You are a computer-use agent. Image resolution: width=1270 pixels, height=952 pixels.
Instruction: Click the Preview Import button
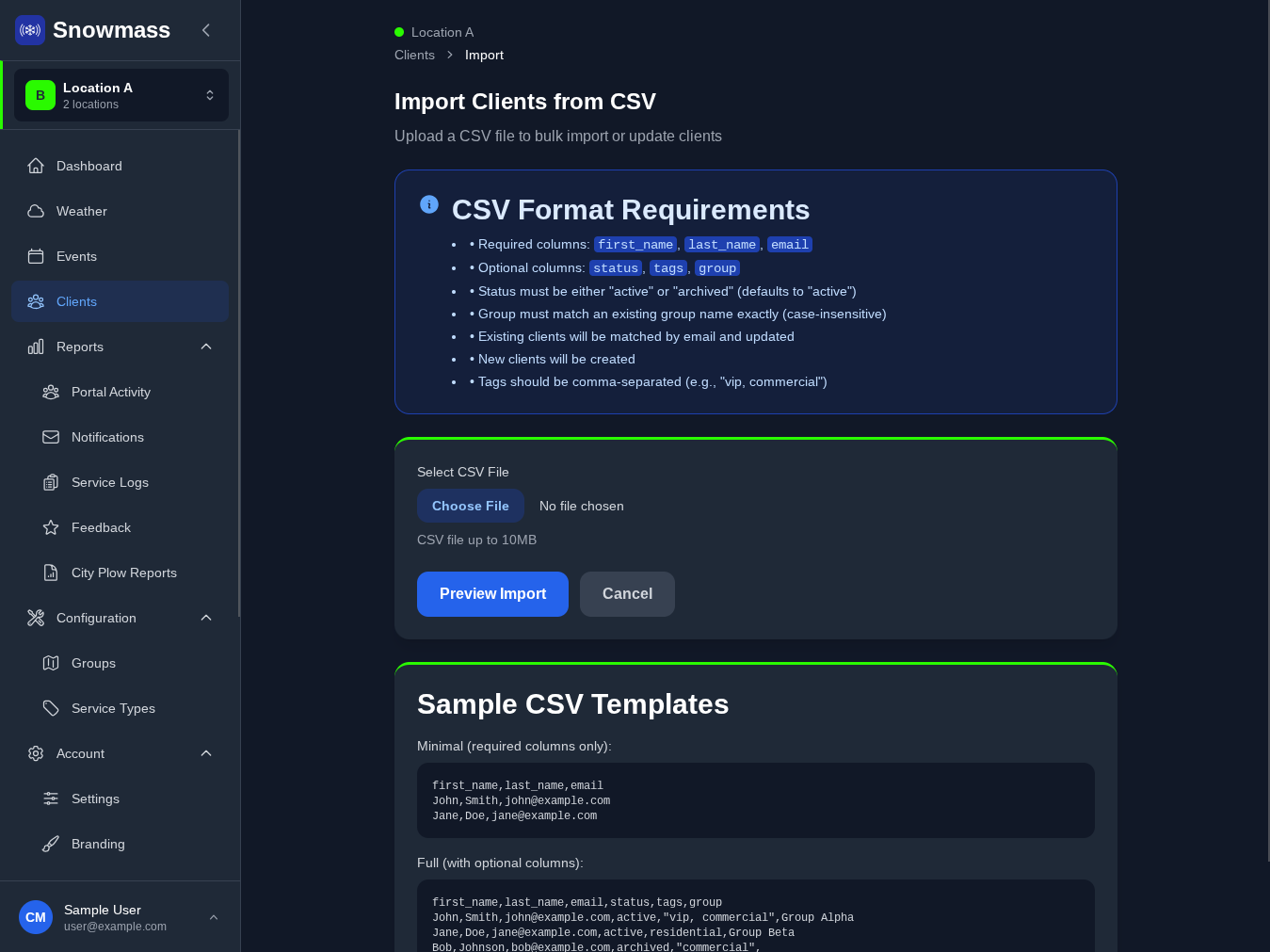(492, 594)
